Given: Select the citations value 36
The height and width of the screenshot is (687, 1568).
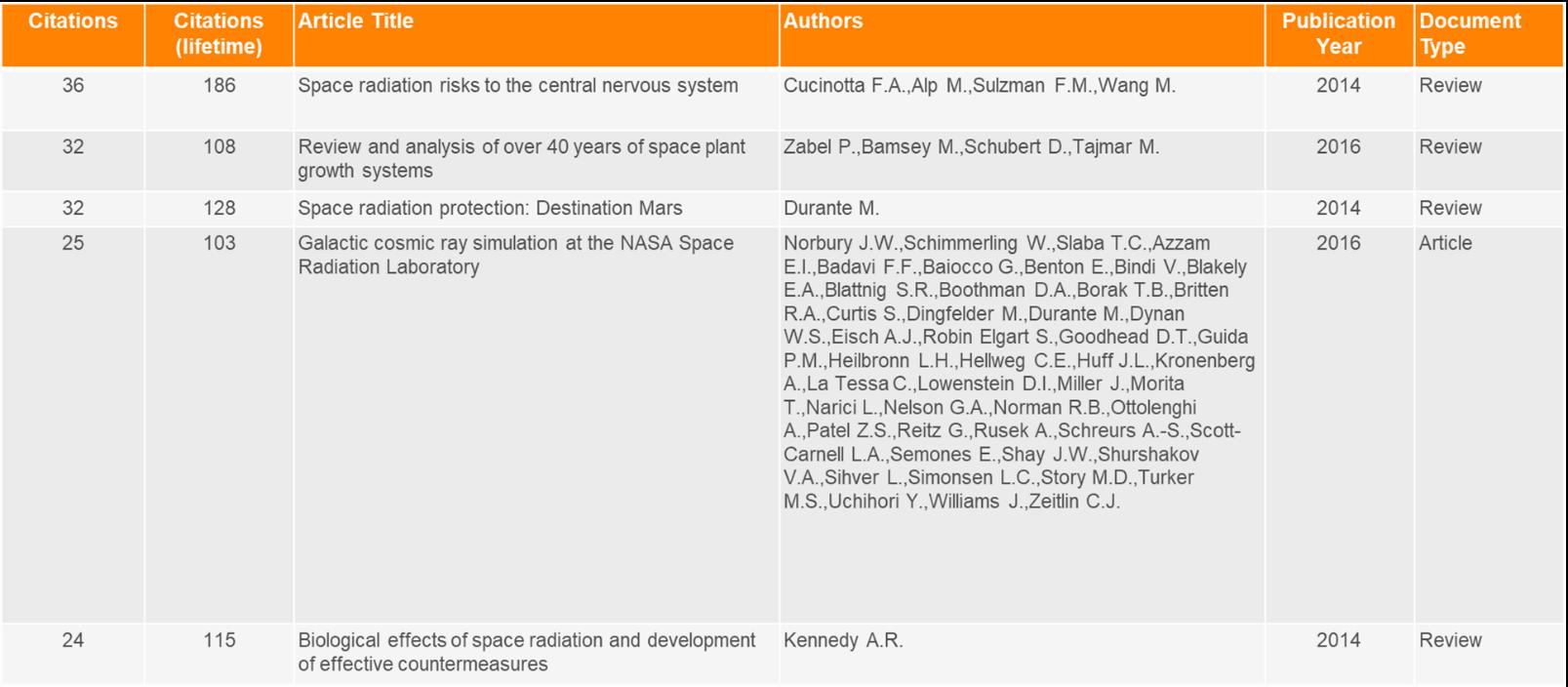Looking at the screenshot, I should pos(73,86).
